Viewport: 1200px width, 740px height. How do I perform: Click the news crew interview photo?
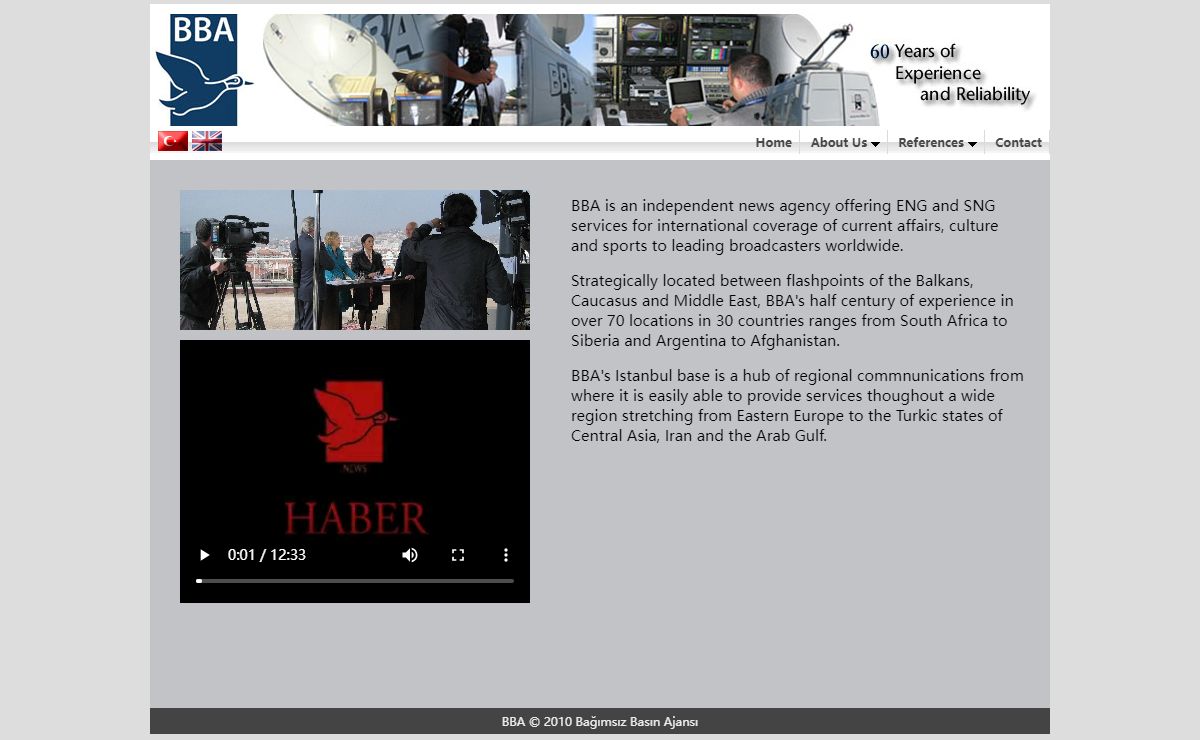click(355, 260)
